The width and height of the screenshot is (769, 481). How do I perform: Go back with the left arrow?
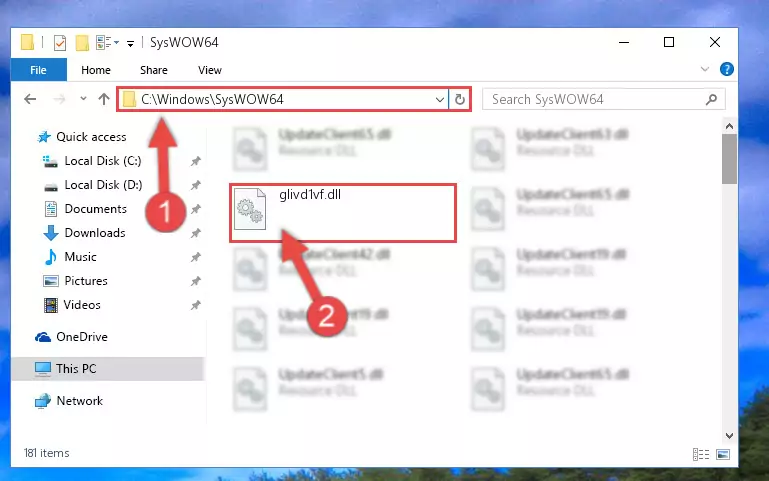point(30,100)
